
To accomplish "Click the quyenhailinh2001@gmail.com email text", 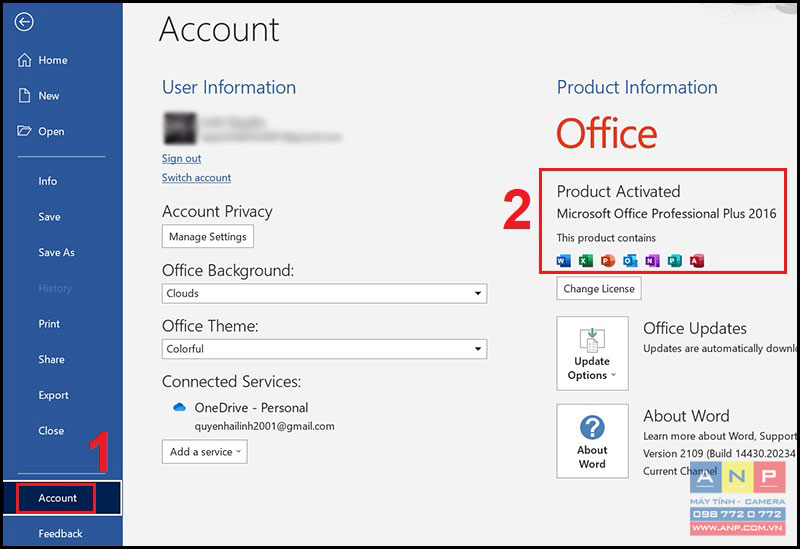I will point(264,426).
